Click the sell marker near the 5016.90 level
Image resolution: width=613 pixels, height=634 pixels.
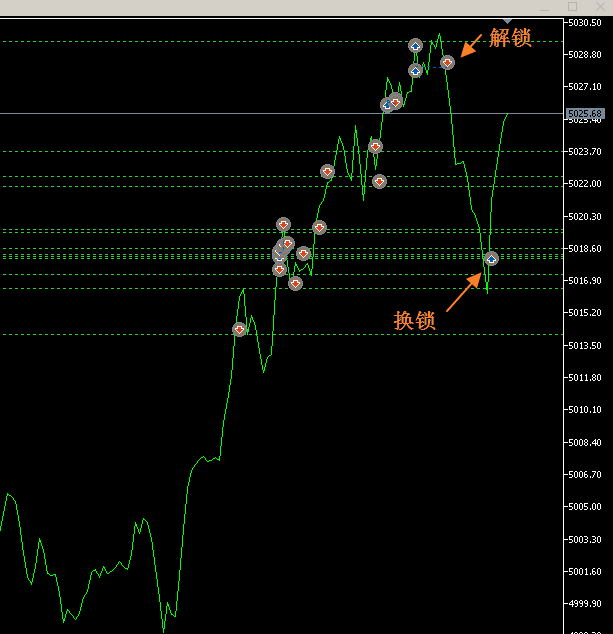click(295, 283)
